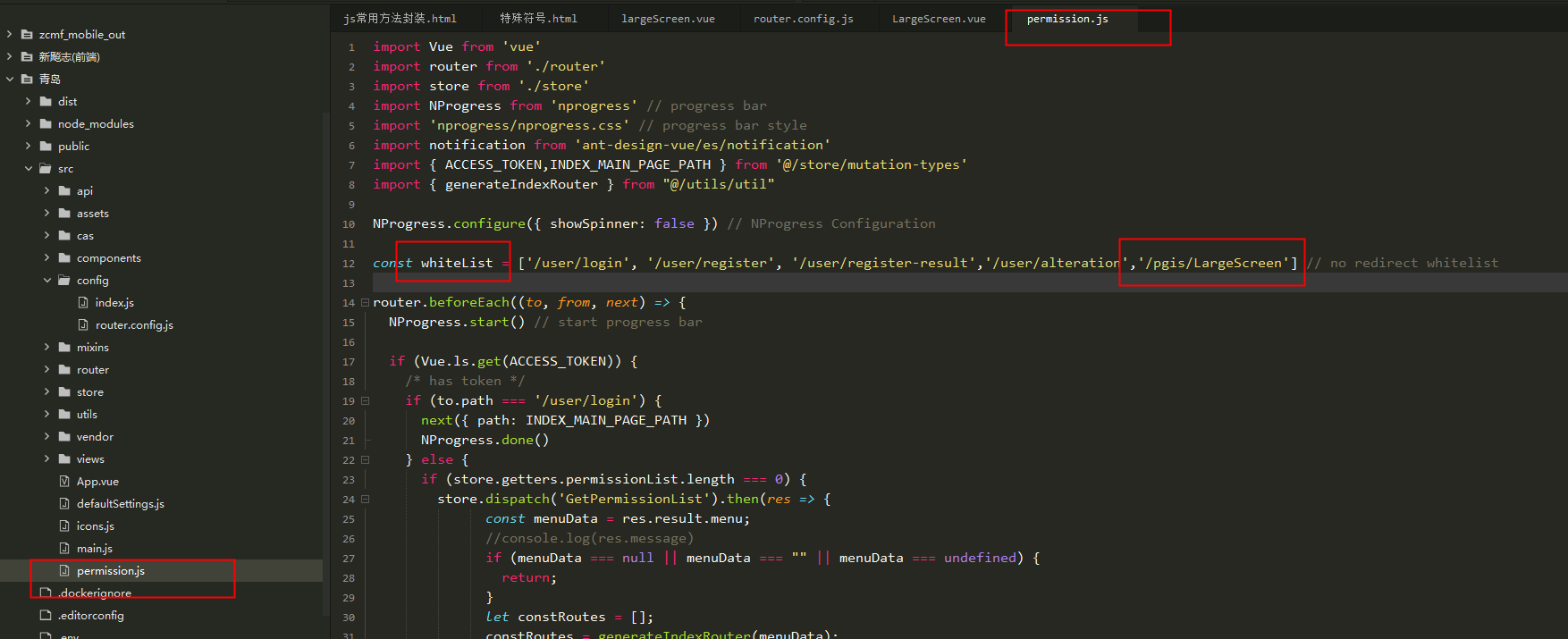Expand the node_modules folder arrow
Viewport: 1568px width, 639px height.
28,123
